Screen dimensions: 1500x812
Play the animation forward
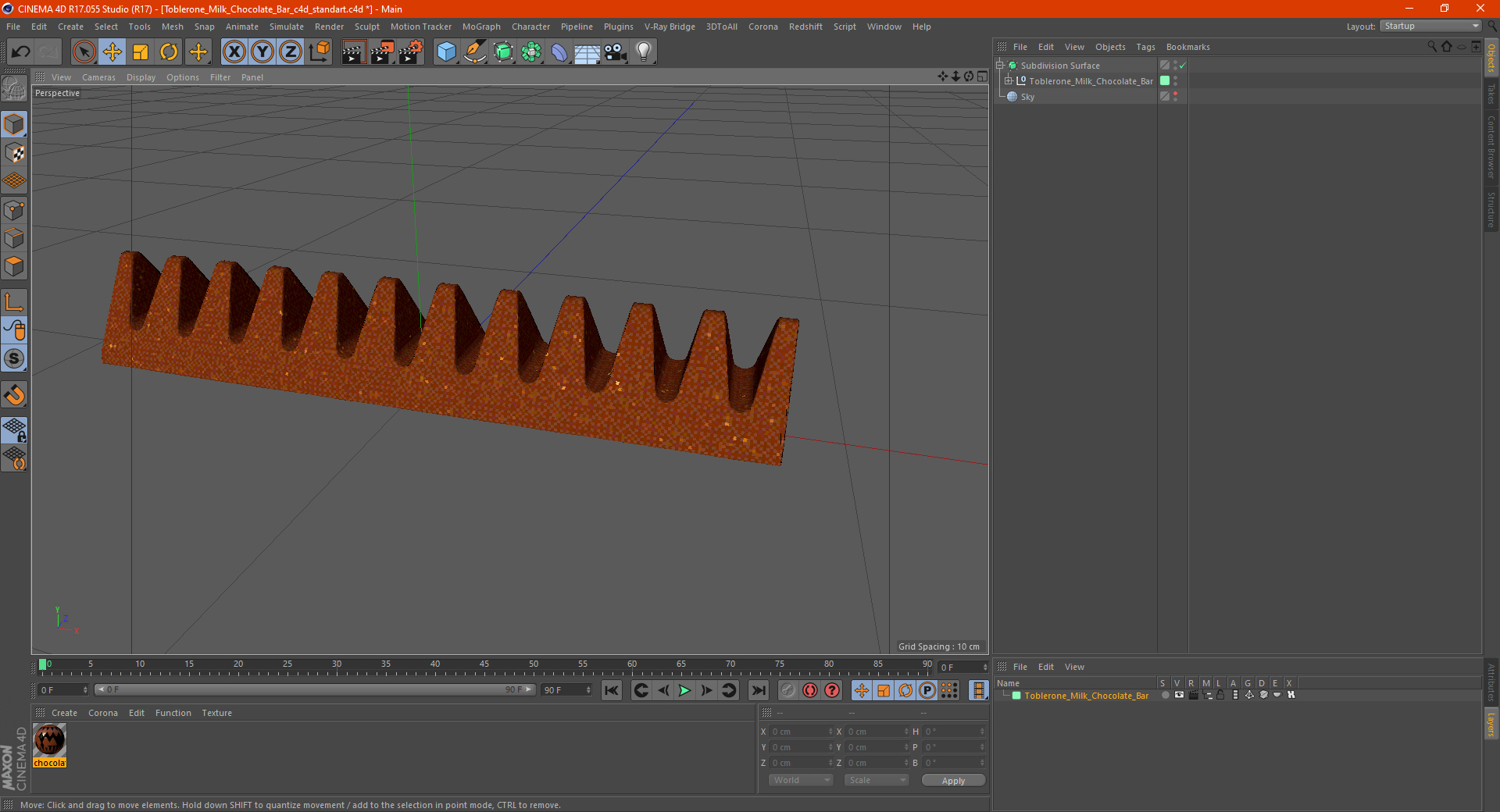[684, 690]
